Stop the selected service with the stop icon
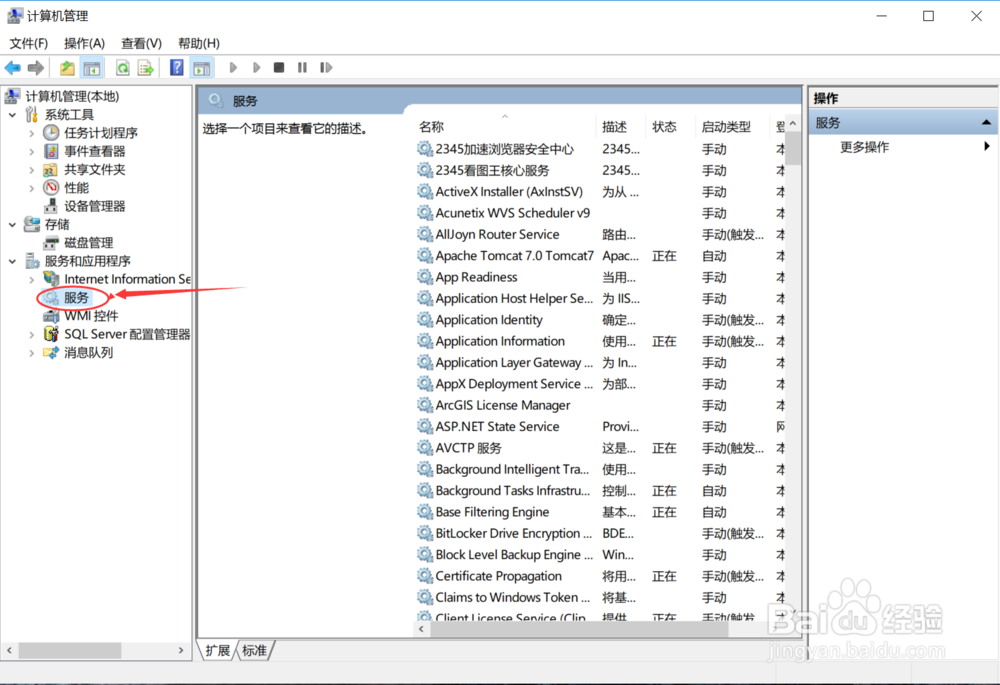The image size is (1000, 685). pos(280,67)
